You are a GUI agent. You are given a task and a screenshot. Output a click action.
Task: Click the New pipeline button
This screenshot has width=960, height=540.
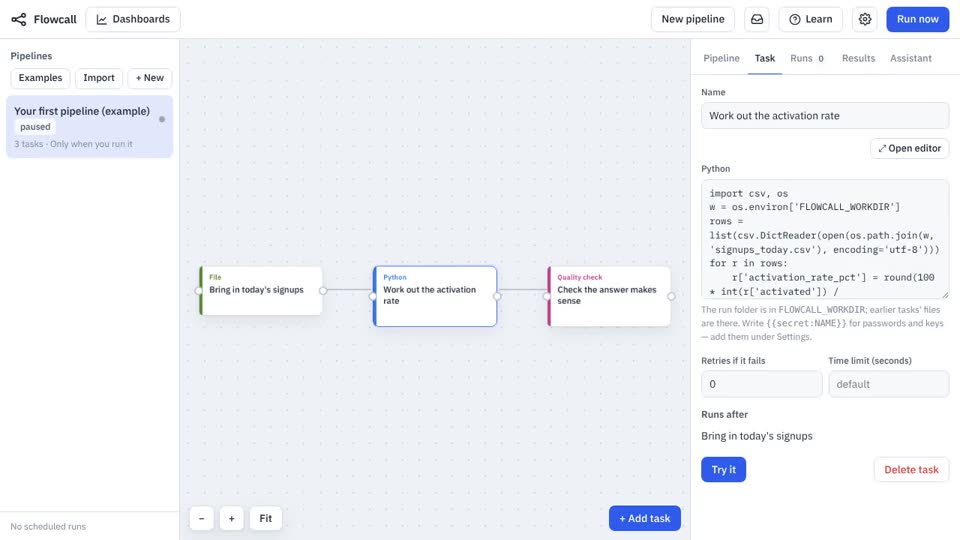pos(692,19)
